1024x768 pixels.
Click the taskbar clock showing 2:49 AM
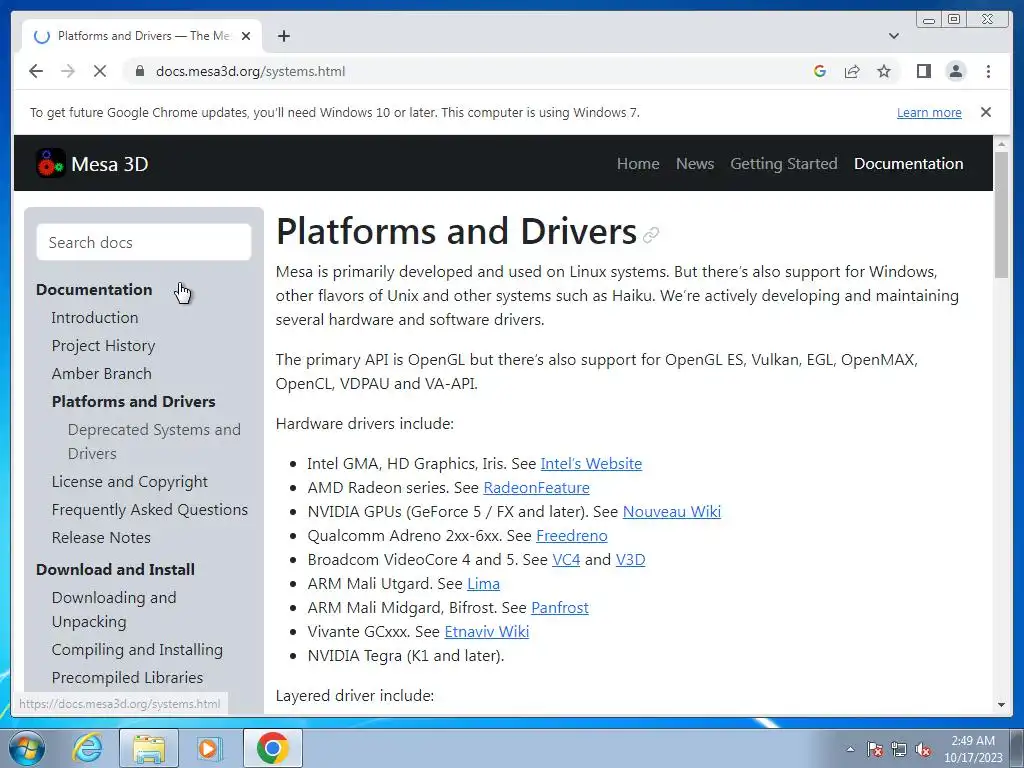973,749
